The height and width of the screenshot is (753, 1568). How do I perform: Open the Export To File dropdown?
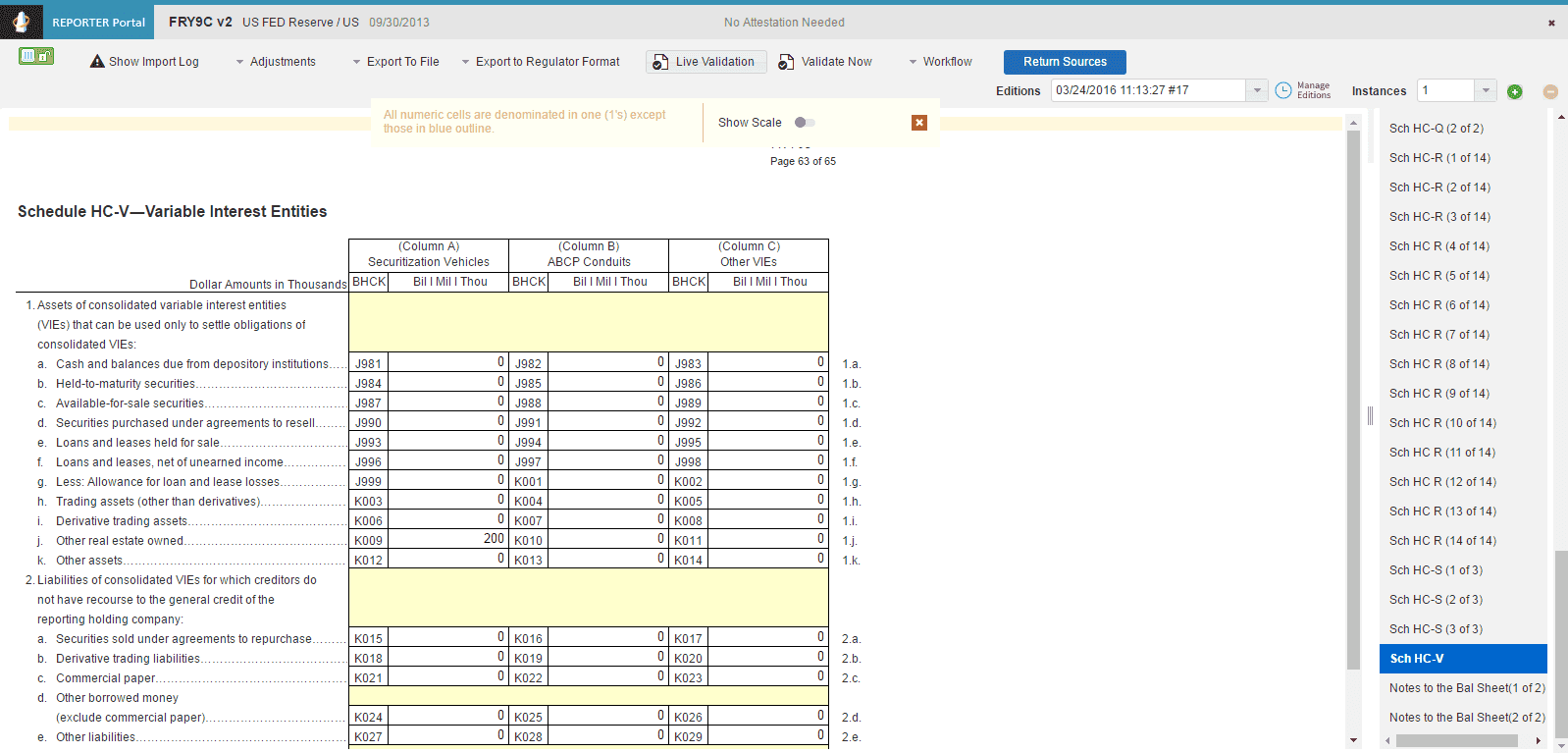395,62
